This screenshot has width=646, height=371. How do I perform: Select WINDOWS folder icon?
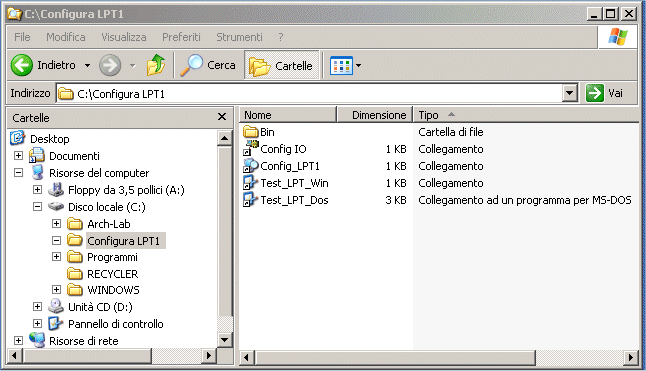[x=75, y=290]
